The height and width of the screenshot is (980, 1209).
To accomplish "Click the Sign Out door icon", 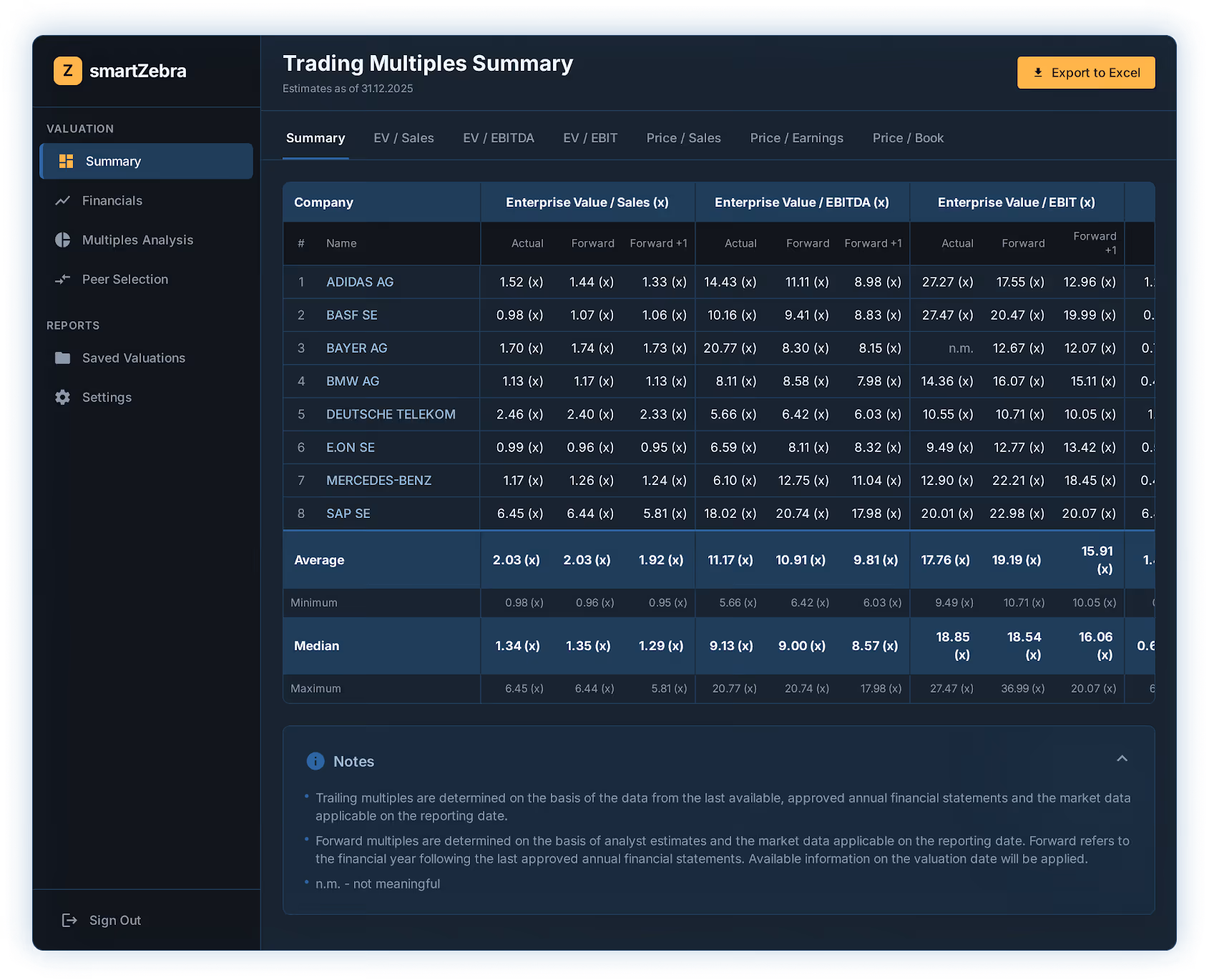I will (x=69, y=920).
